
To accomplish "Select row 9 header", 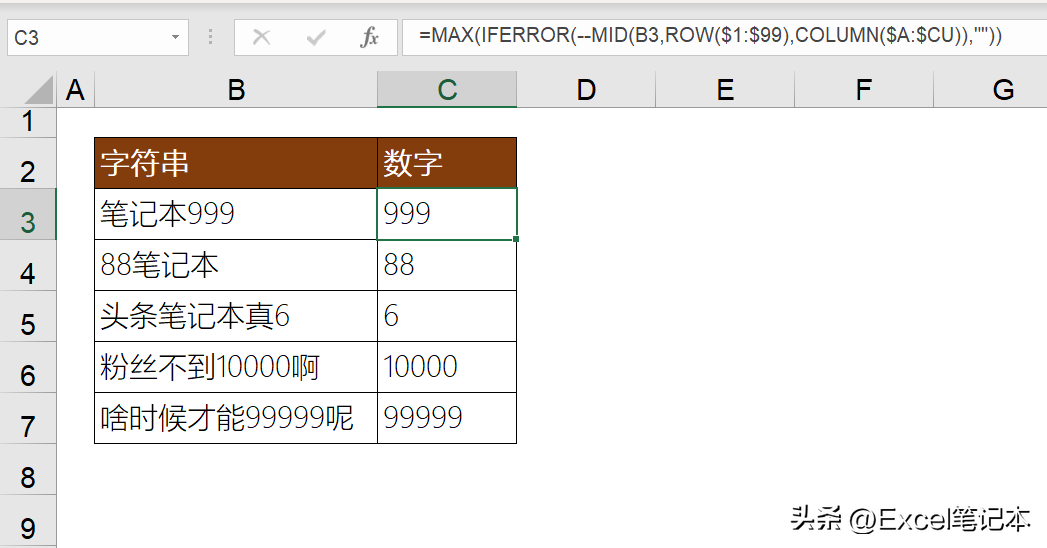I will pyautogui.click(x=27, y=521).
